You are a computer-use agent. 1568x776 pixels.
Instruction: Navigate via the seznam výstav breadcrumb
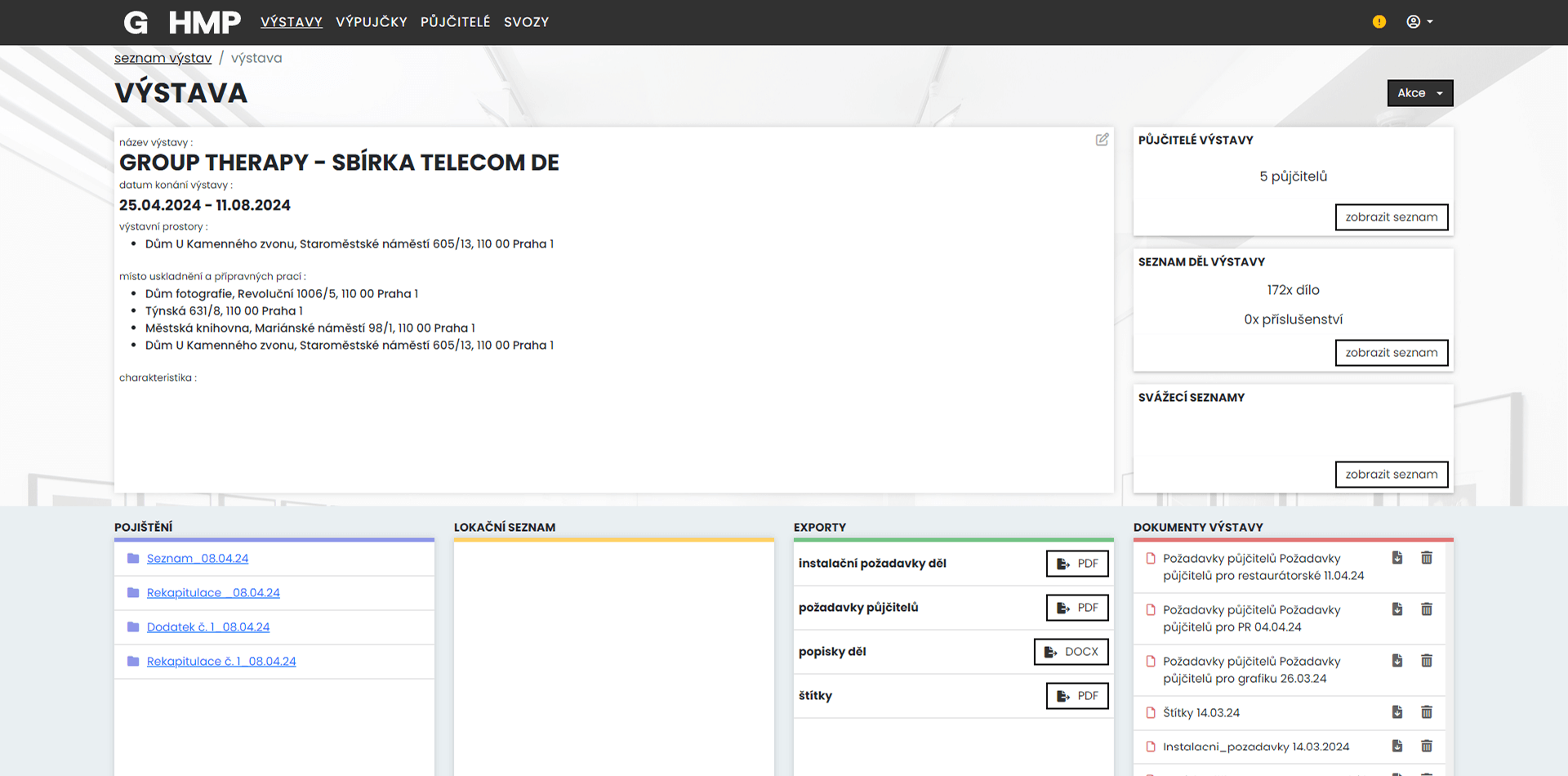(162, 57)
